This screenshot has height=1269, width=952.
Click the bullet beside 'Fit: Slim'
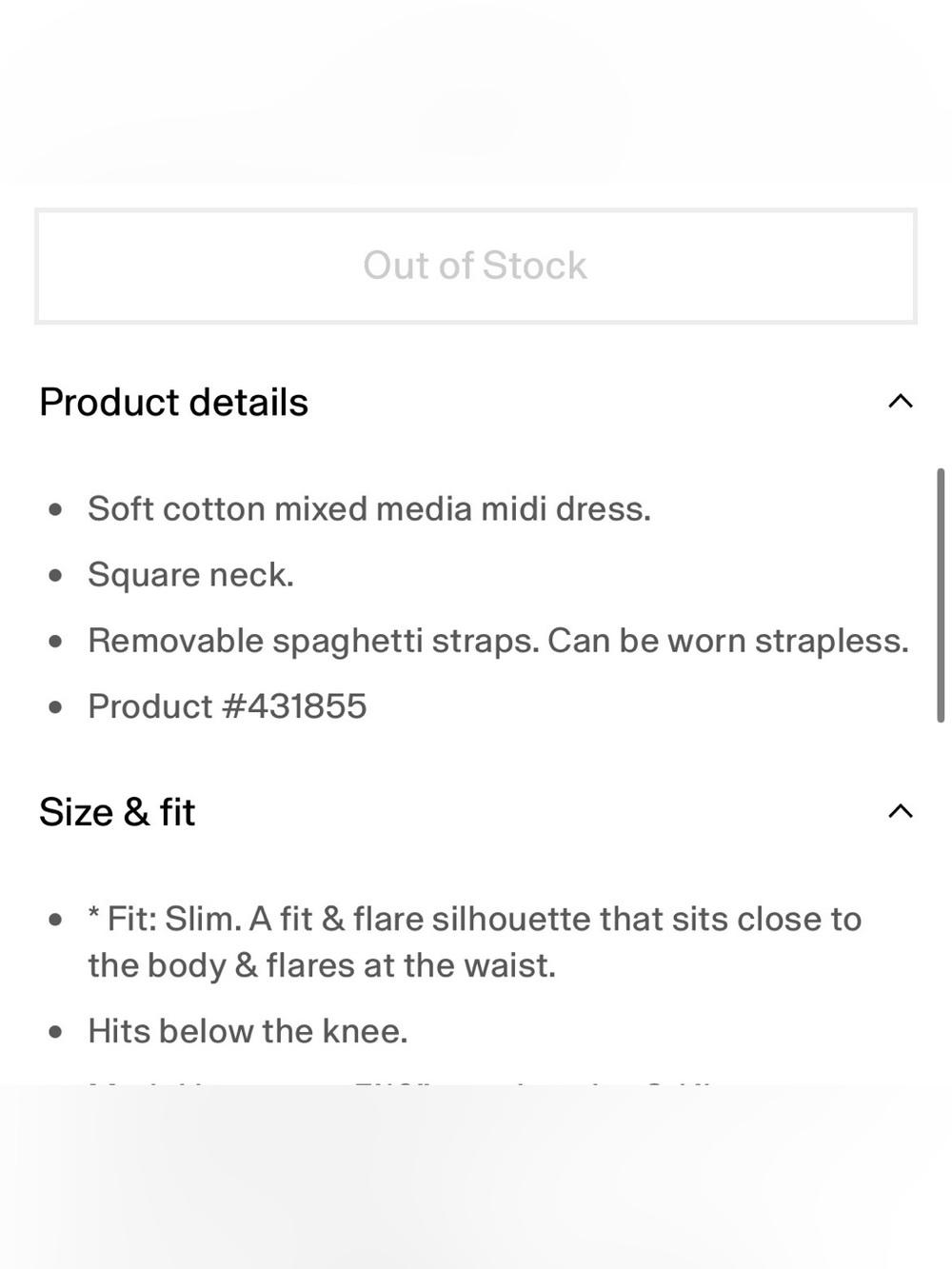[x=55, y=920]
